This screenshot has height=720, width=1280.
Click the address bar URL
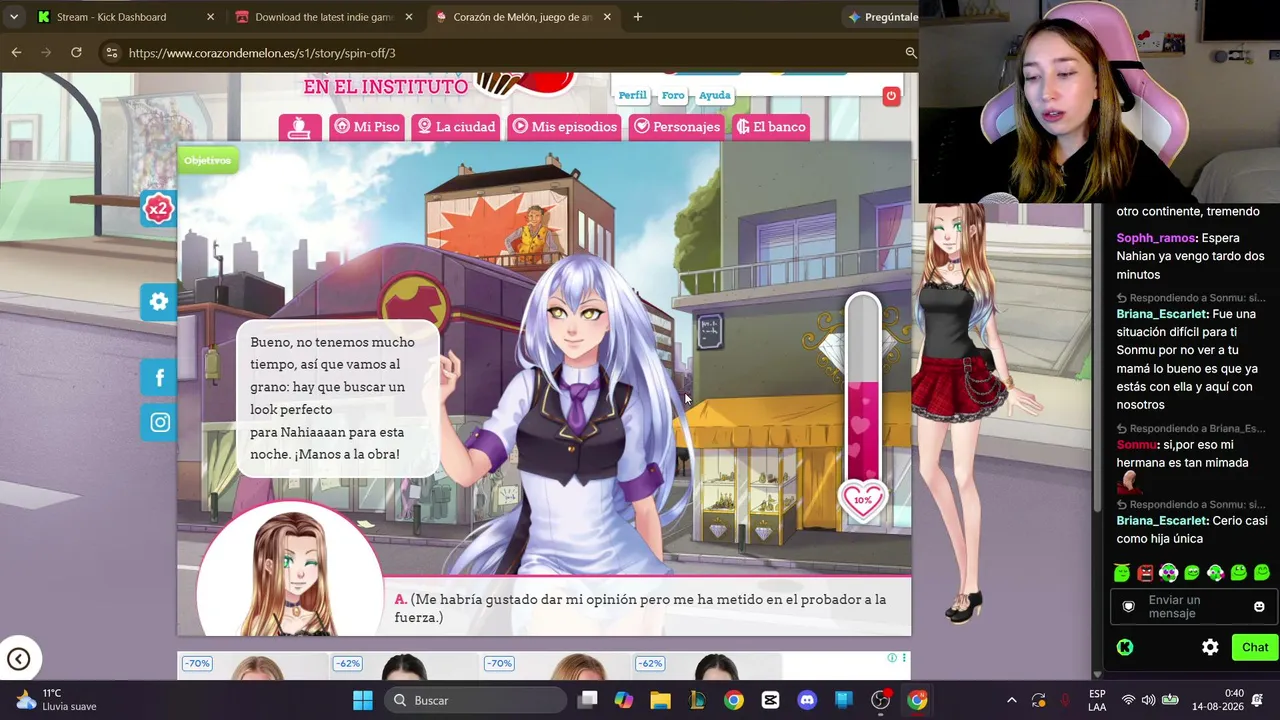pos(262,53)
